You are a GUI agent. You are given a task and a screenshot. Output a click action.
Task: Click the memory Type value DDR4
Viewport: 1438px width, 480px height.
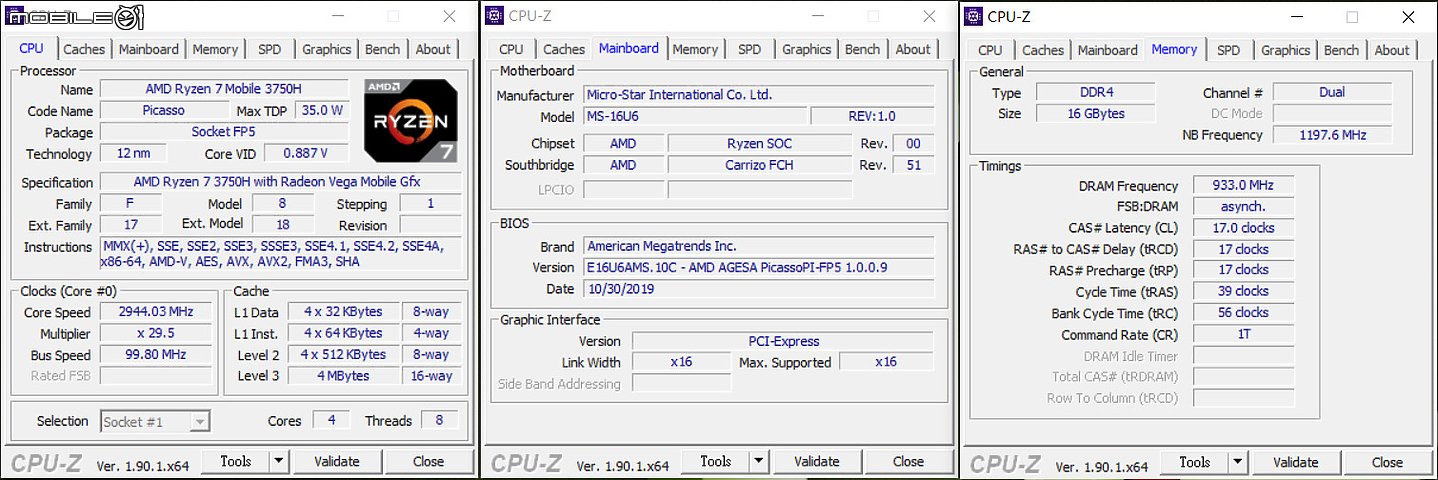[x=1096, y=92]
